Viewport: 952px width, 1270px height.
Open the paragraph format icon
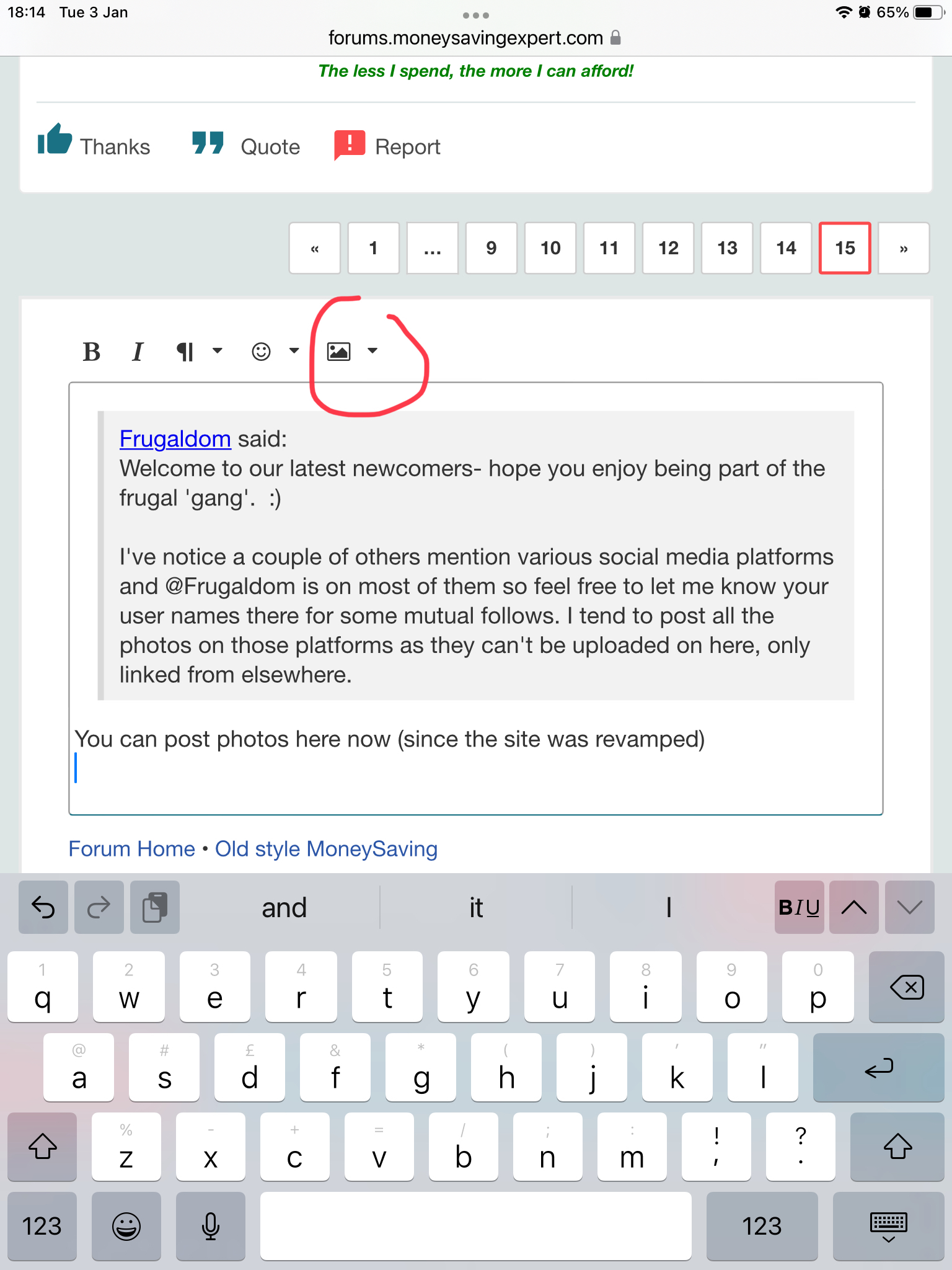point(185,352)
